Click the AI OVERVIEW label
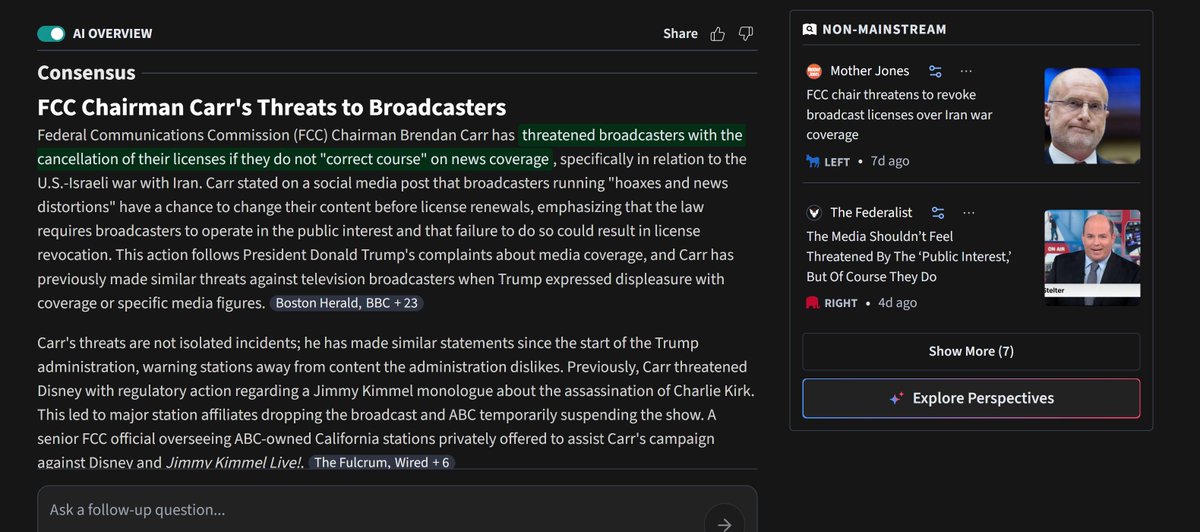Image resolution: width=1200 pixels, height=532 pixels. 113,33
